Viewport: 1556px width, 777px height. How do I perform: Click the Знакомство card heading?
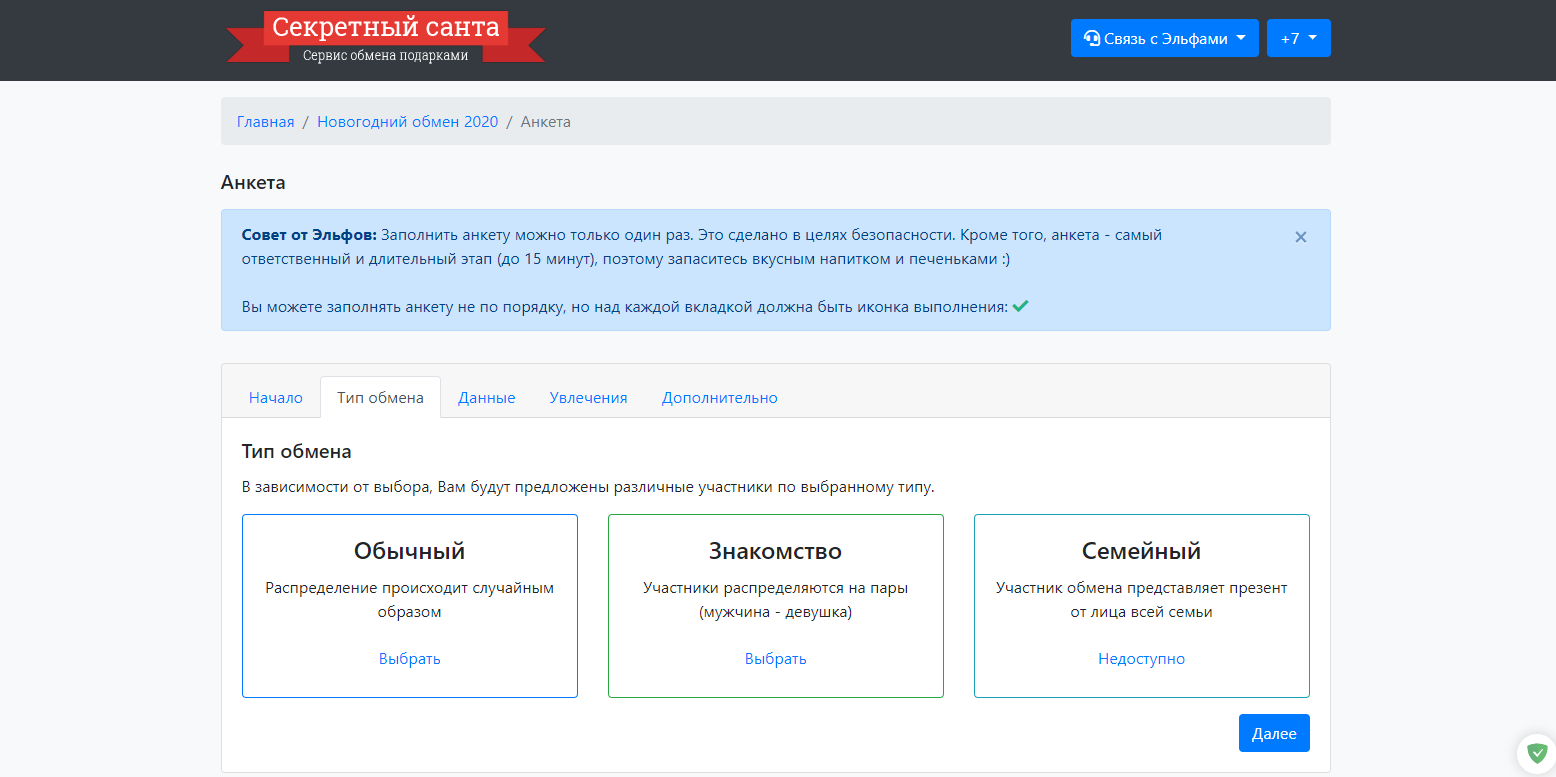(x=775, y=551)
